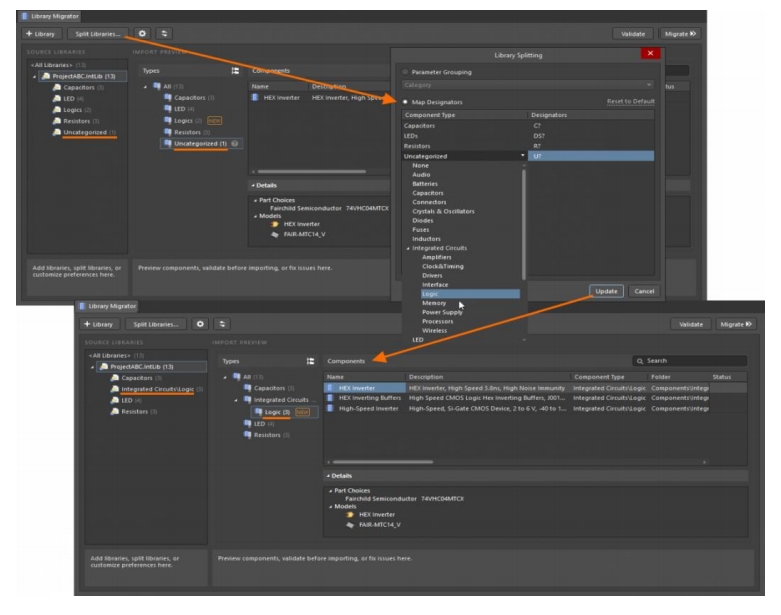Click gear settings icon in top Library Migrator
781x615 pixels.
[142, 33]
